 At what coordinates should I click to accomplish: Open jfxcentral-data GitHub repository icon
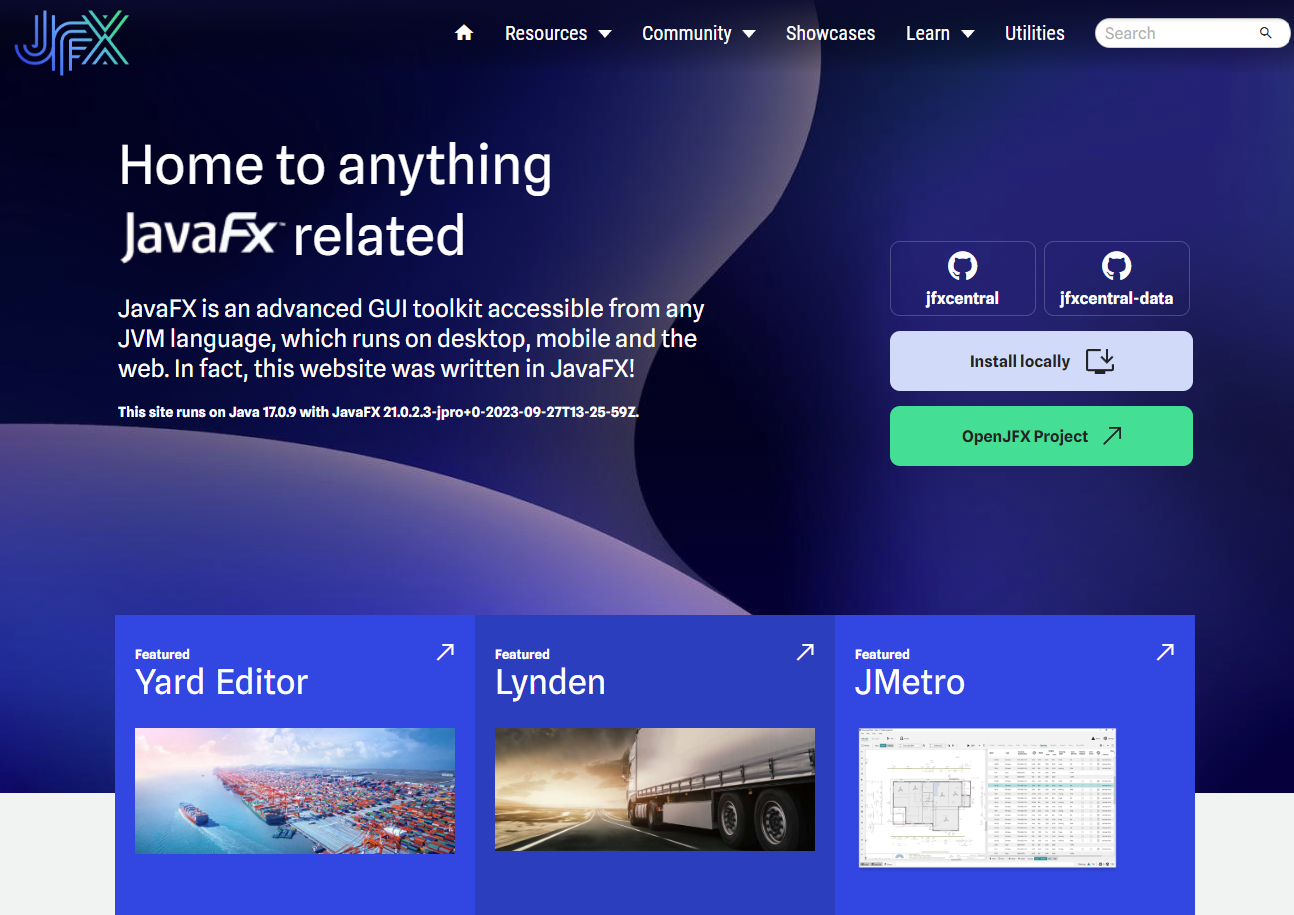point(1116,267)
